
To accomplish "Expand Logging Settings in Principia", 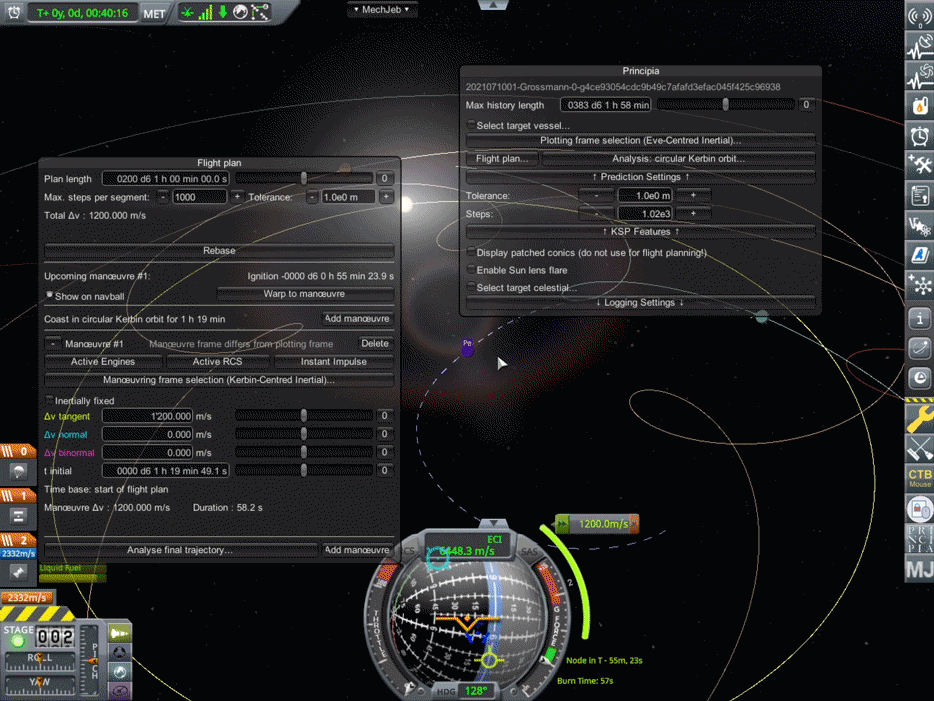I will click(x=641, y=302).
